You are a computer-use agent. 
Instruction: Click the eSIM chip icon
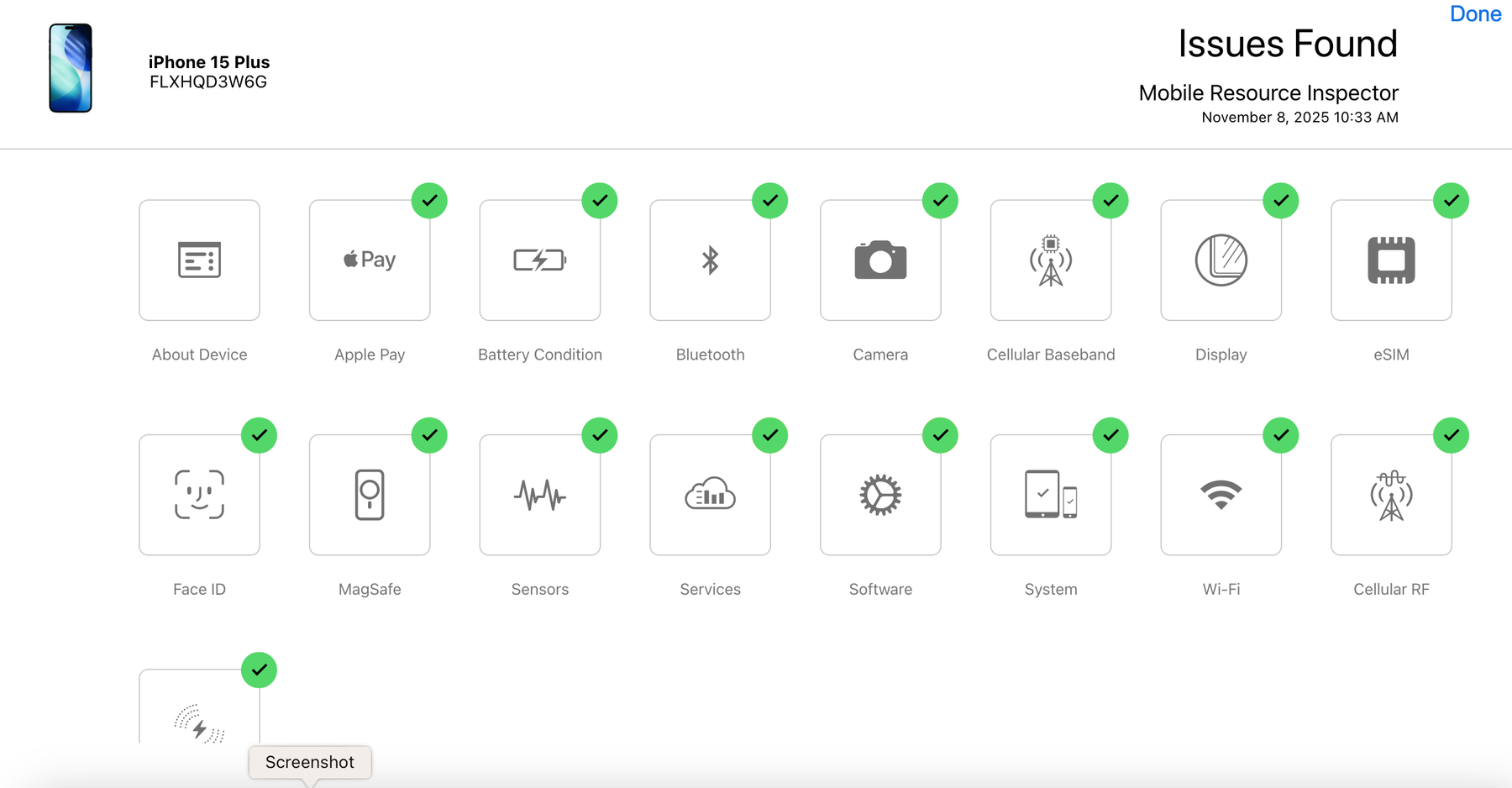pyautogui.click(x=1391, y=260)
